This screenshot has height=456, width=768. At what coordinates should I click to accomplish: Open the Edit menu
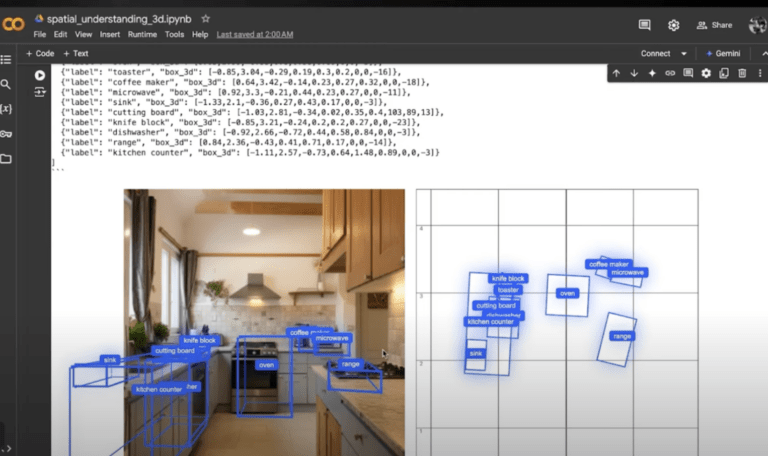[60, 34]
